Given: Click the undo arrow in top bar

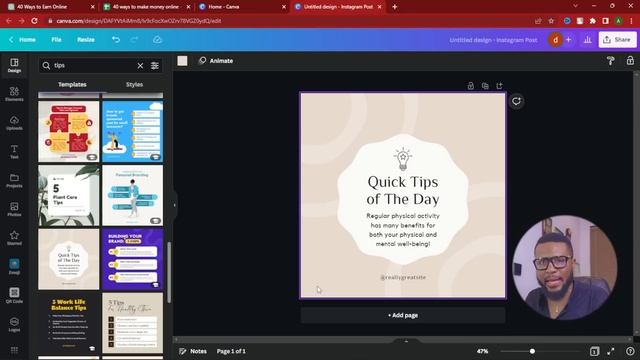Looking at the screenshot, I should tap(116, 40).
